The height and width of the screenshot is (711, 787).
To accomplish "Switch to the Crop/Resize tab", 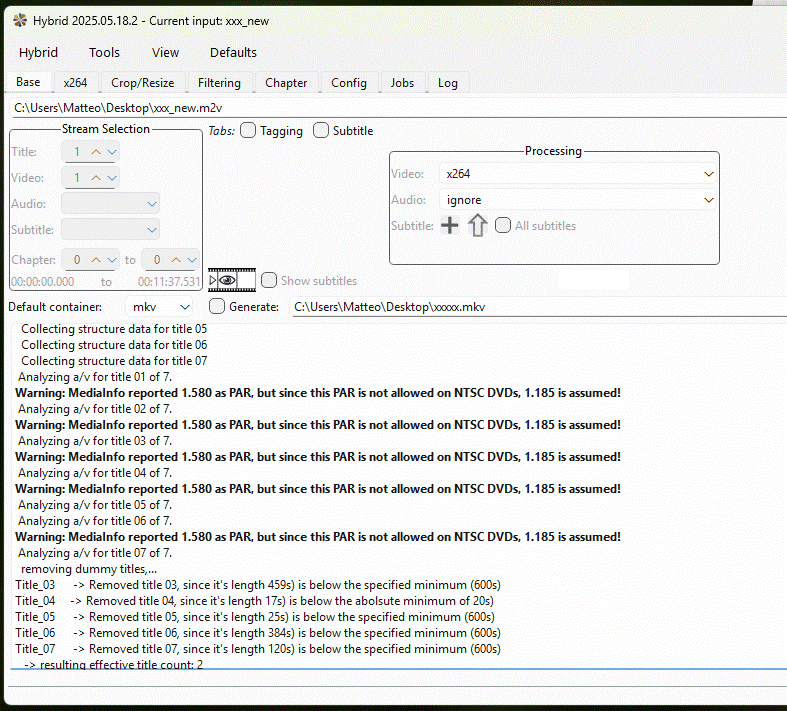I will coord(142,83).
